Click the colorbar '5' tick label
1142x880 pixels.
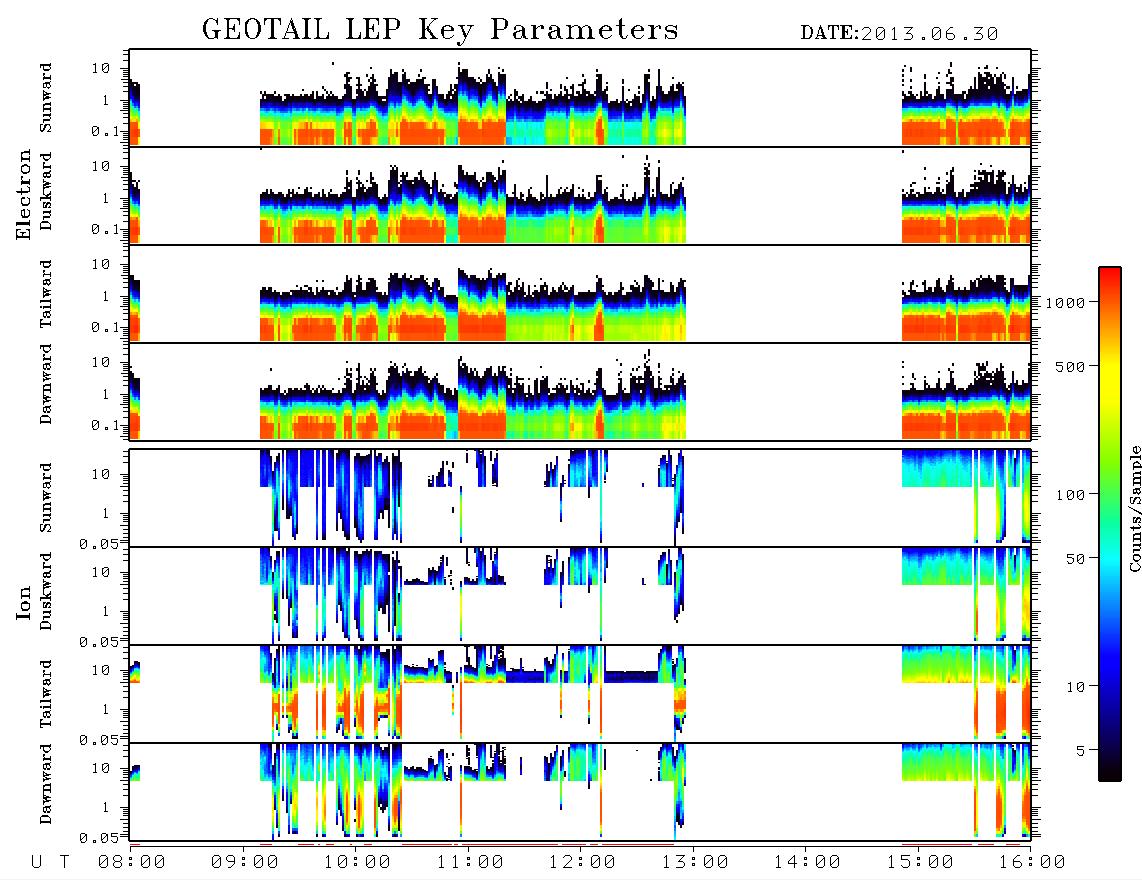click(x=1080, y=751)
